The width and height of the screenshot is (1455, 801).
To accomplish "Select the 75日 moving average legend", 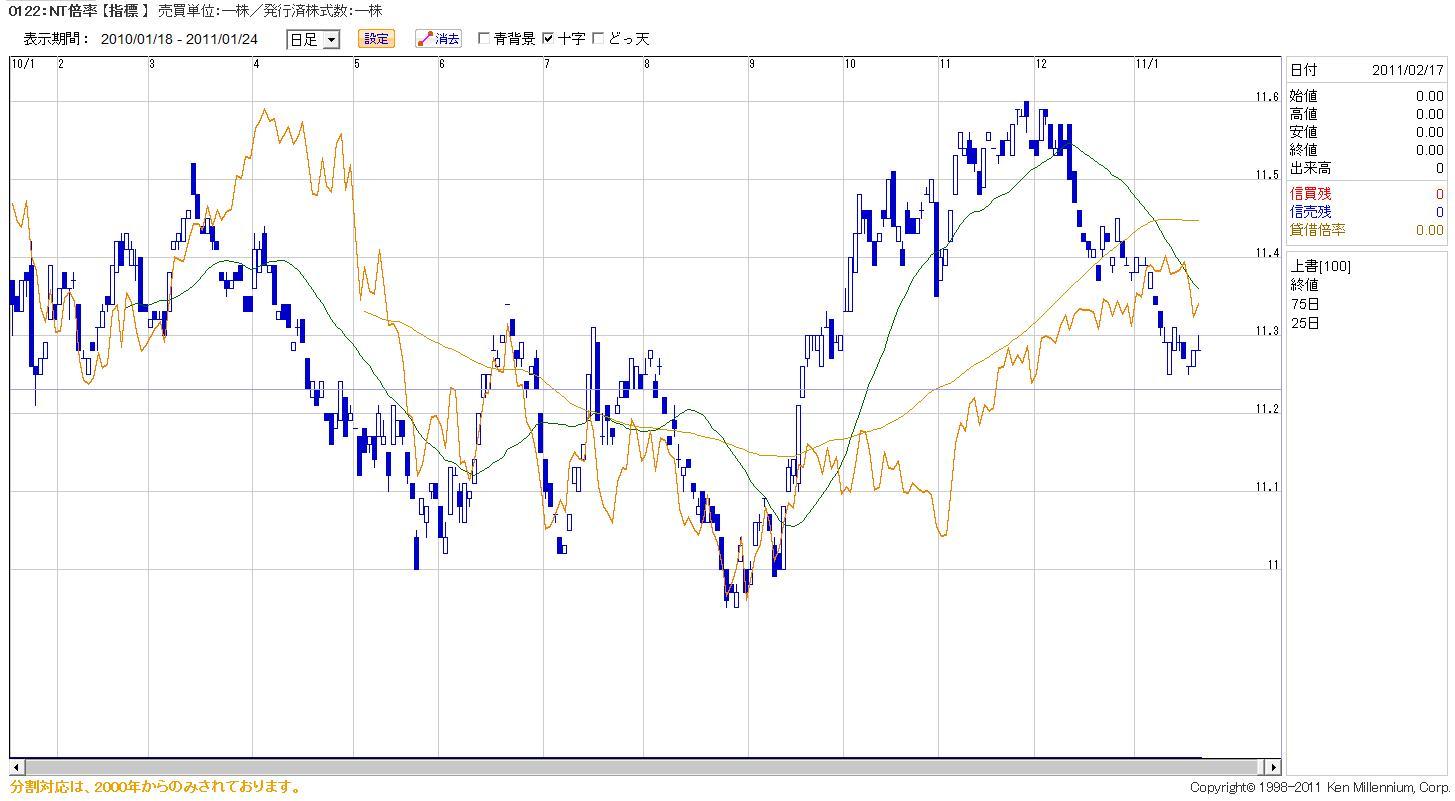I will click(x=1305, y=304).
